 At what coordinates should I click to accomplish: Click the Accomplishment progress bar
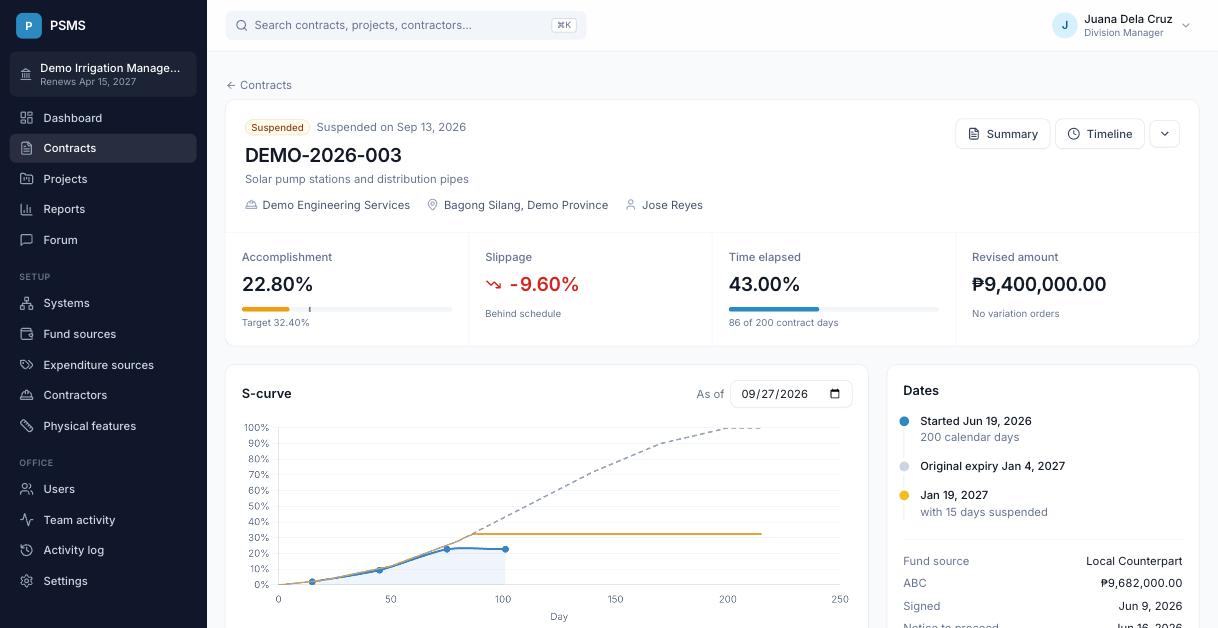pos(347,309)
